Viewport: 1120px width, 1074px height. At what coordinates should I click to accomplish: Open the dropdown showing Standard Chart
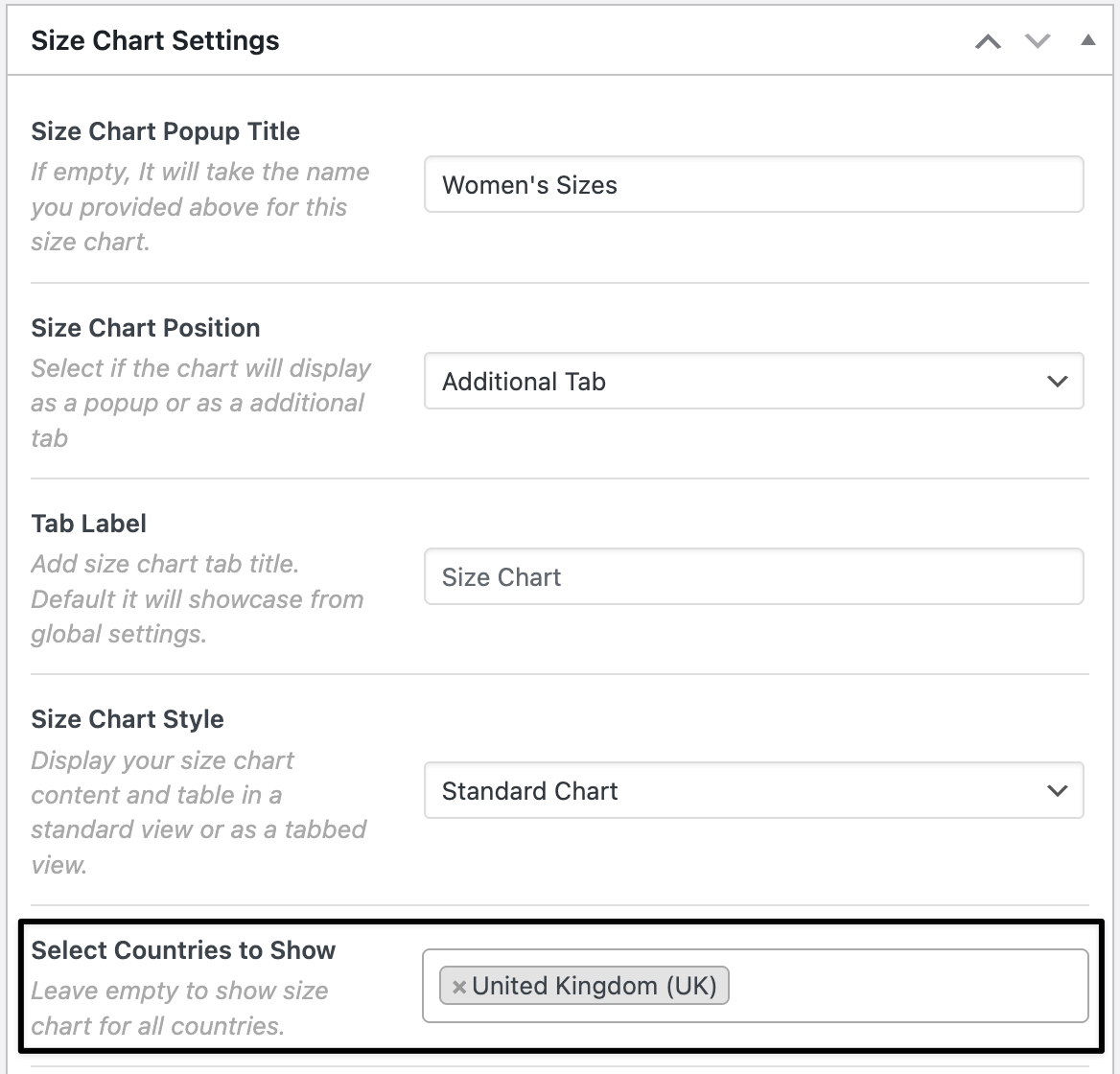tap(754, 790)
